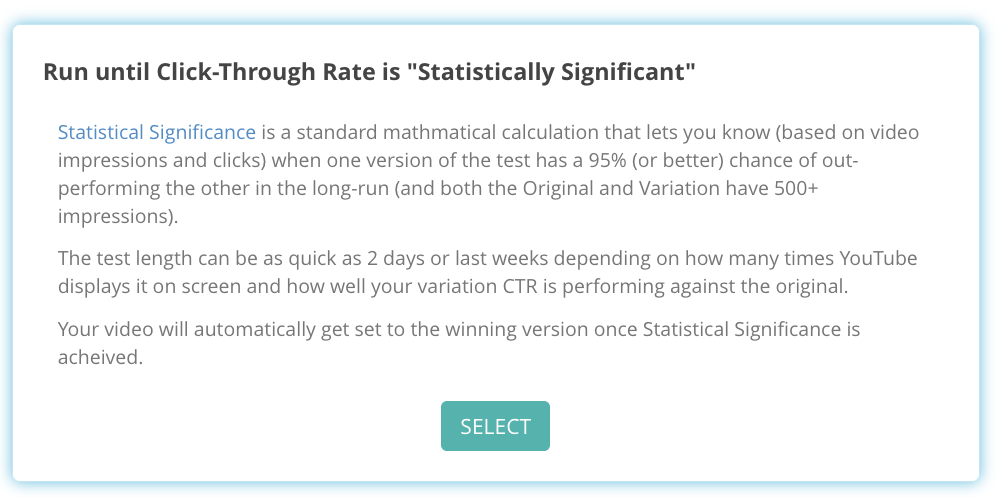The image size is (1006, 498).
Task: Click the "Run until Click-Through Rate" heading
Action: click(x=369, y=72)
